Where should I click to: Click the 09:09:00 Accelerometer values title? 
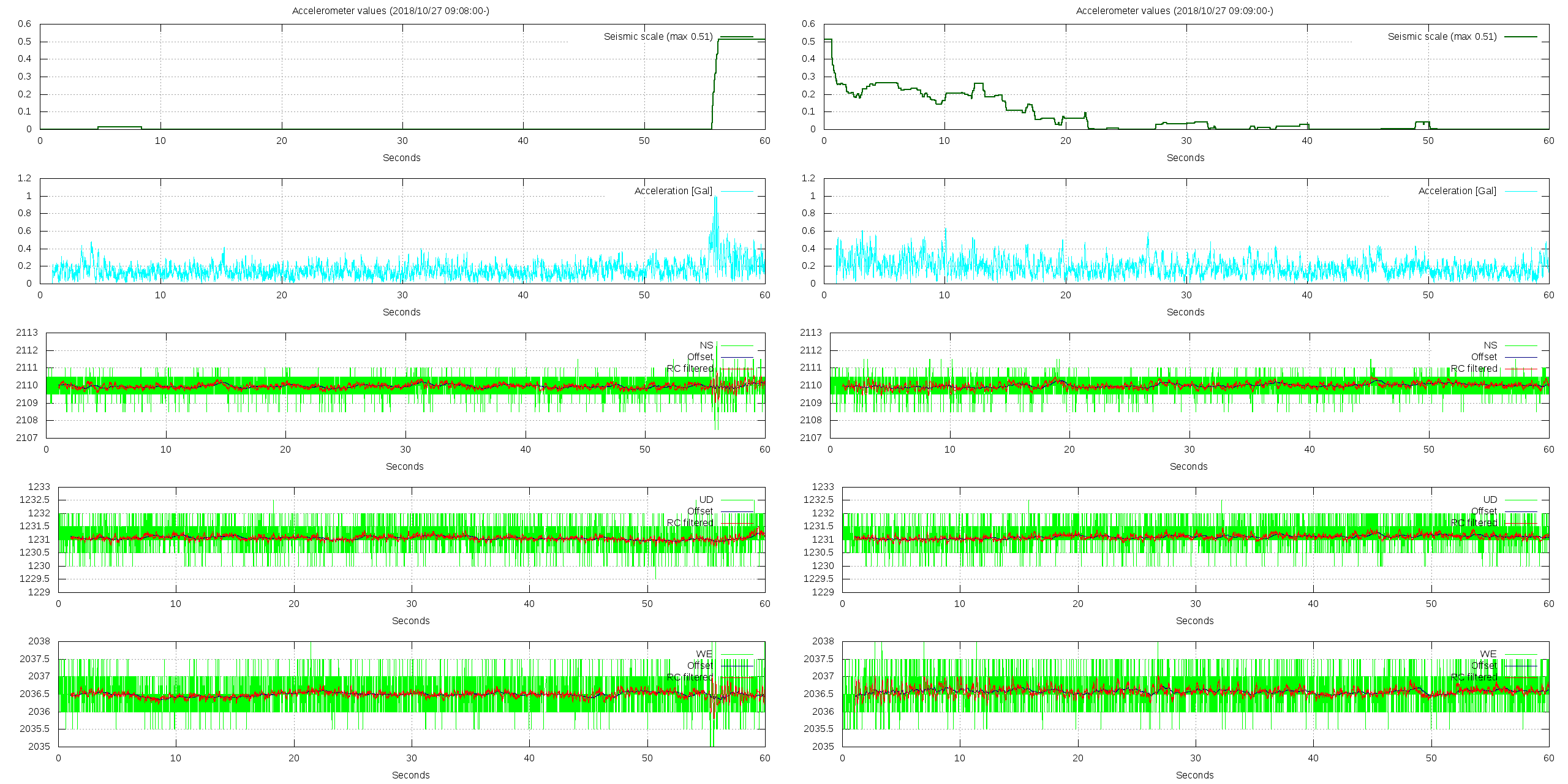[x=1174, y=10]
